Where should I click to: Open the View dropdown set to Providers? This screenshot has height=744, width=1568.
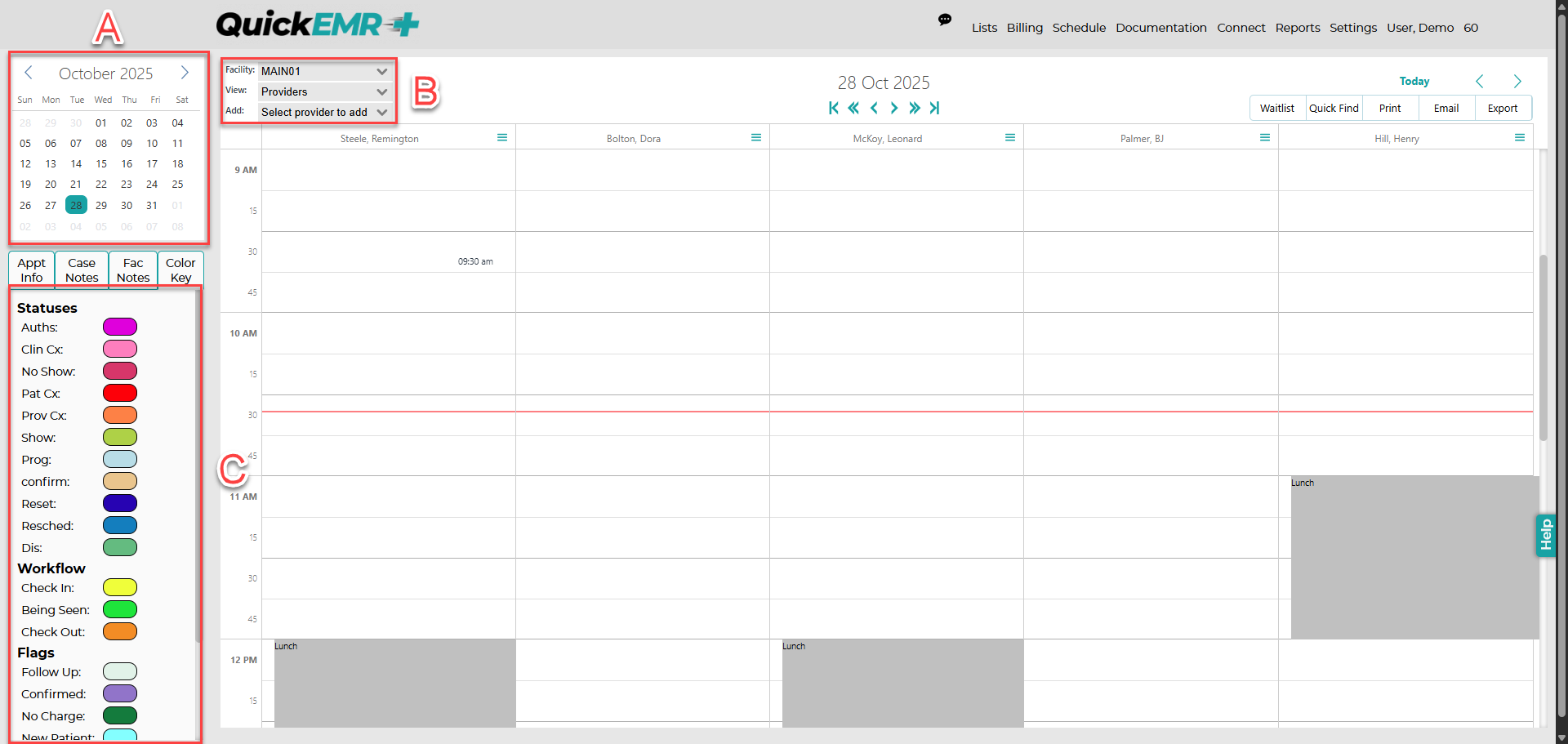click(x=324, y=91)
